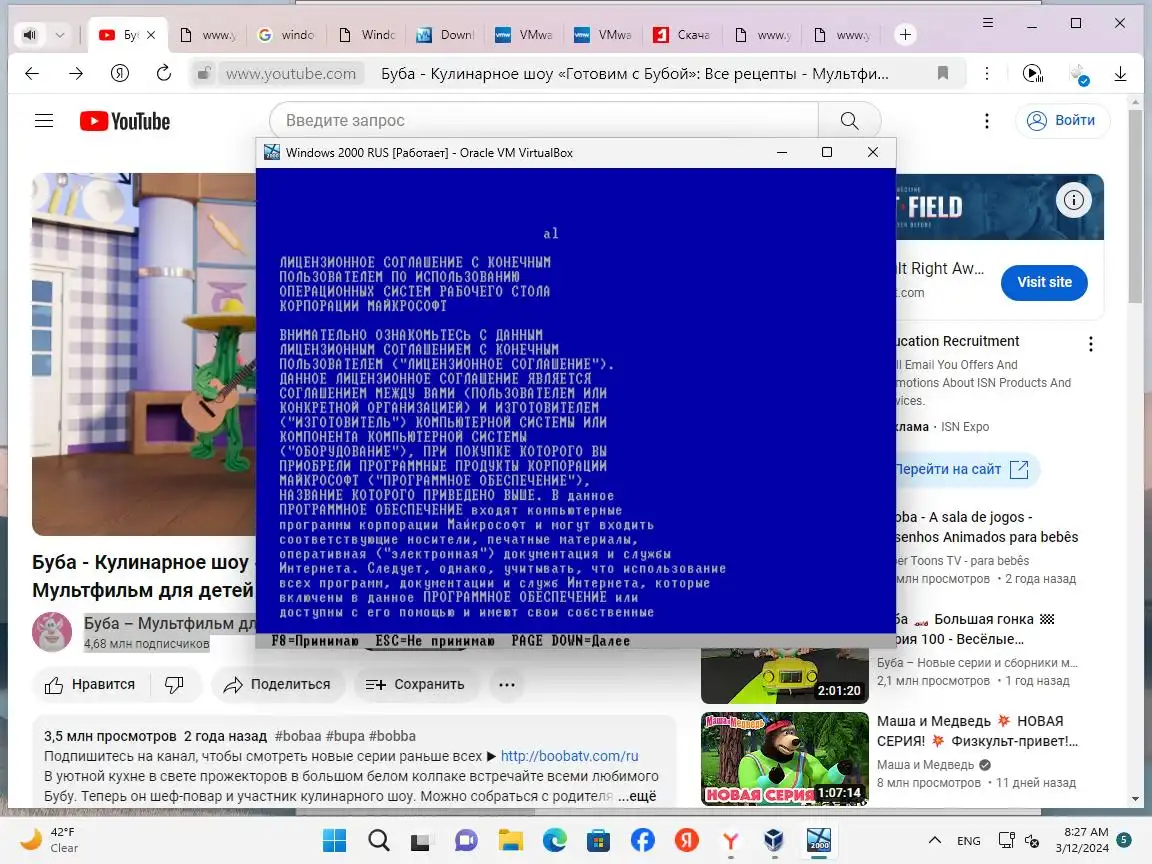Switch to the 'Скача' tab
The width and height of the screenshot is (1152, 864).
pyautogui.click(x=682, y=35)
